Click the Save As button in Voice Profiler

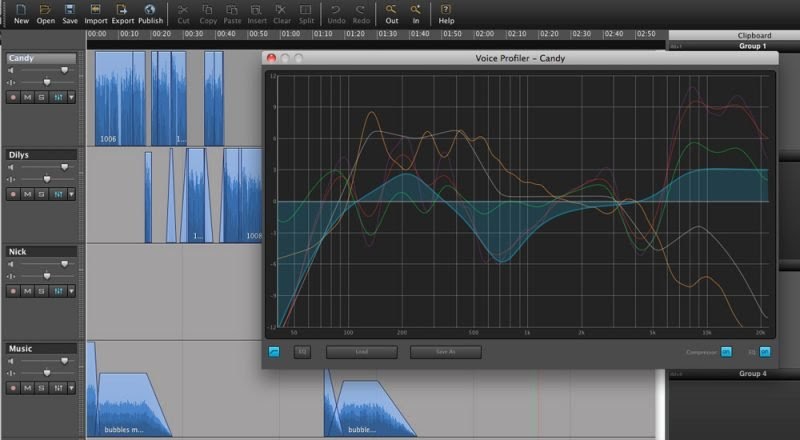pyautogui.click(x=445, y=352)
